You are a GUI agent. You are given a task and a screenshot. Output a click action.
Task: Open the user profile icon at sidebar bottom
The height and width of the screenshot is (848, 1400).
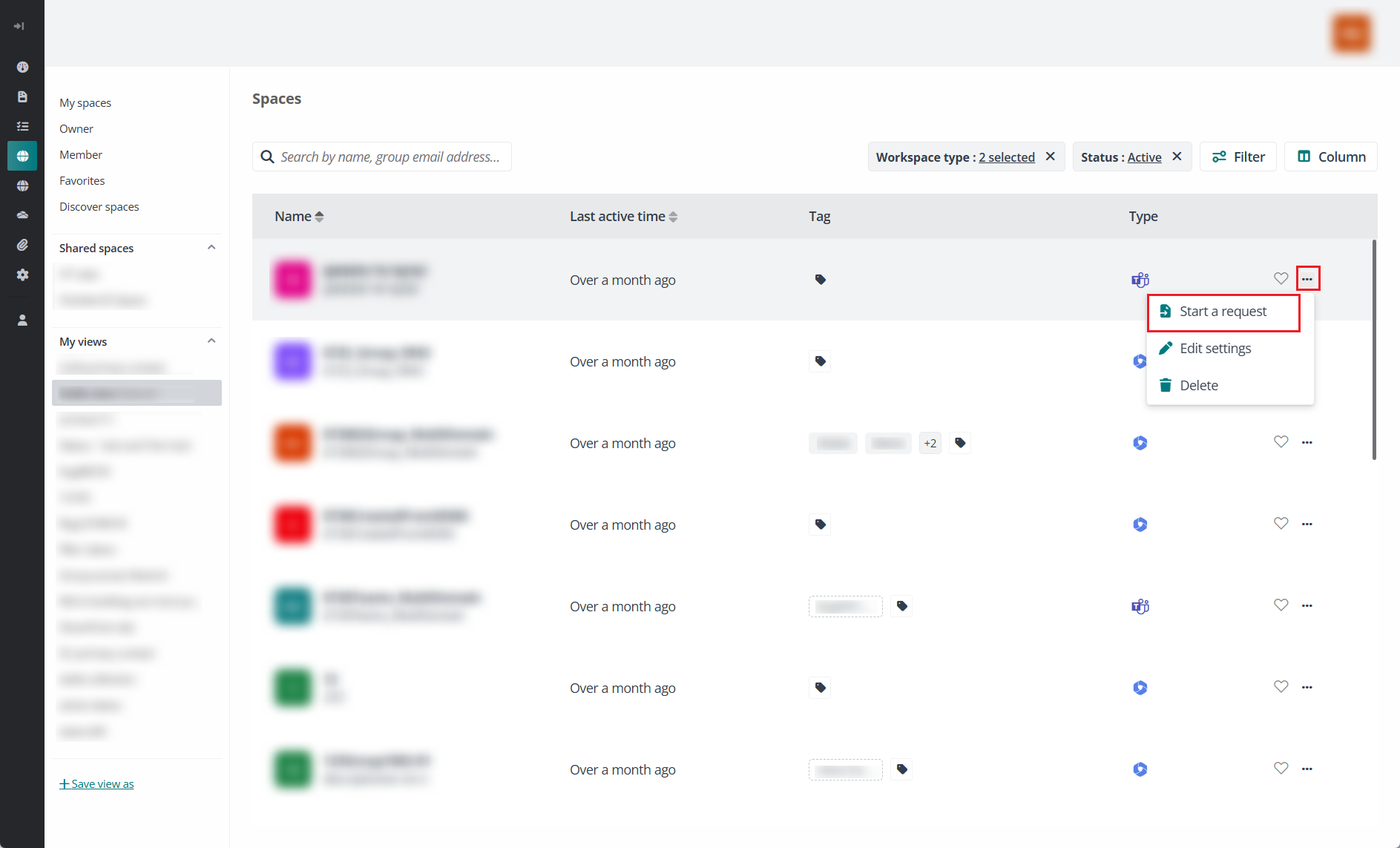22,320
